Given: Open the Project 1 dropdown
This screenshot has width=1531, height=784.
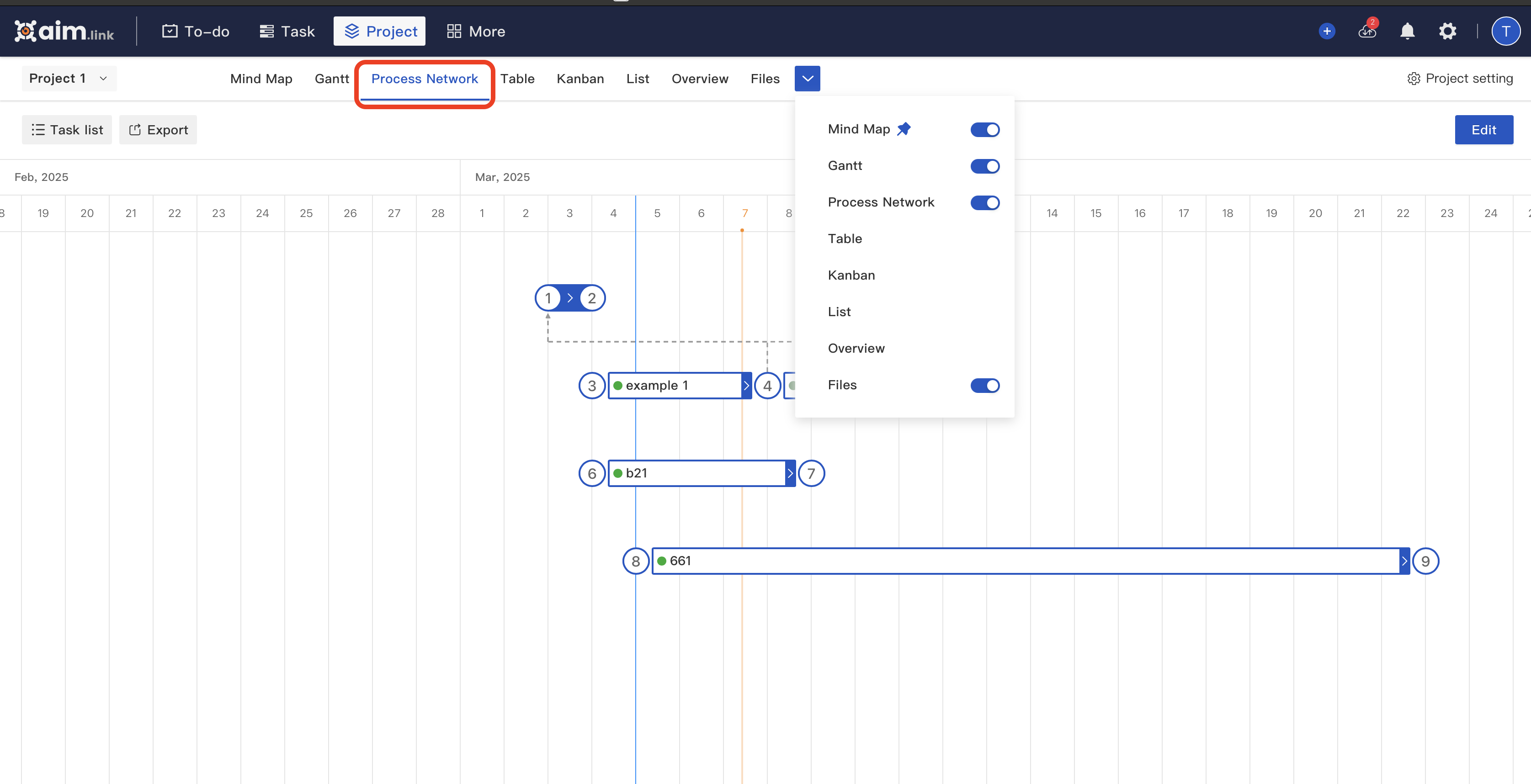Looking at the screenshot, I should pos(69,78).
